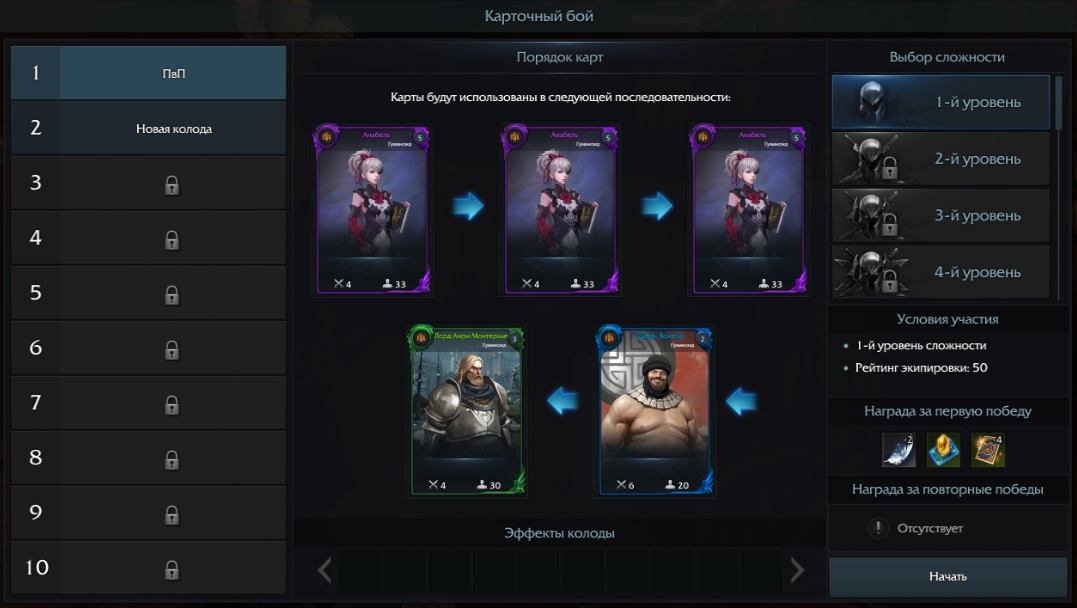Click the first Анабель card
Viewport: 1077px width, 608px height.
[x=372, y=210]
